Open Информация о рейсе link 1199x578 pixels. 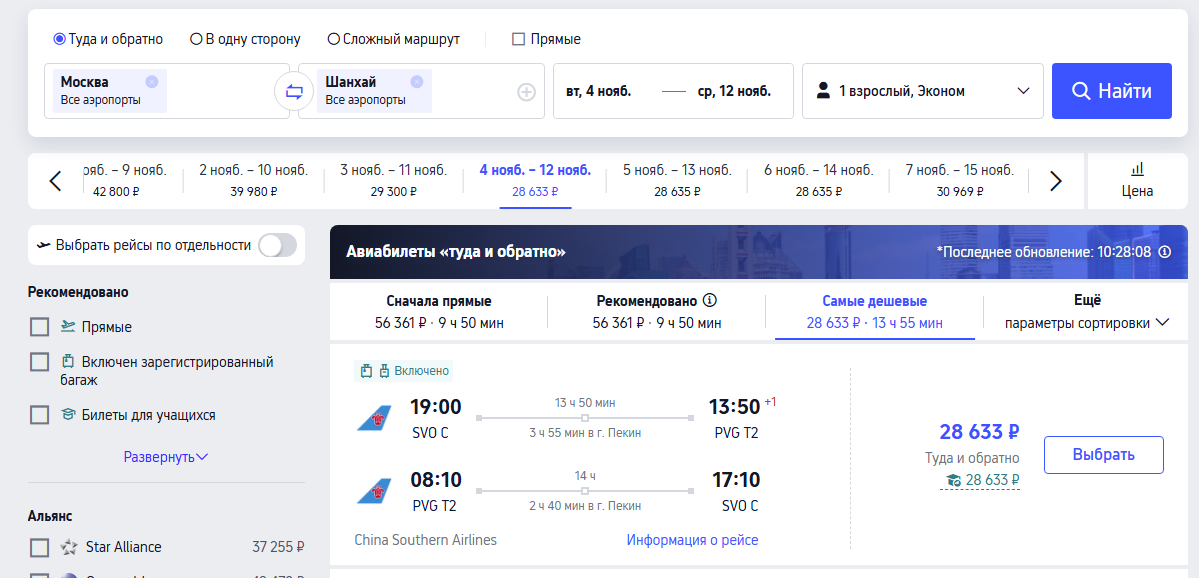(x=693, y=540)
